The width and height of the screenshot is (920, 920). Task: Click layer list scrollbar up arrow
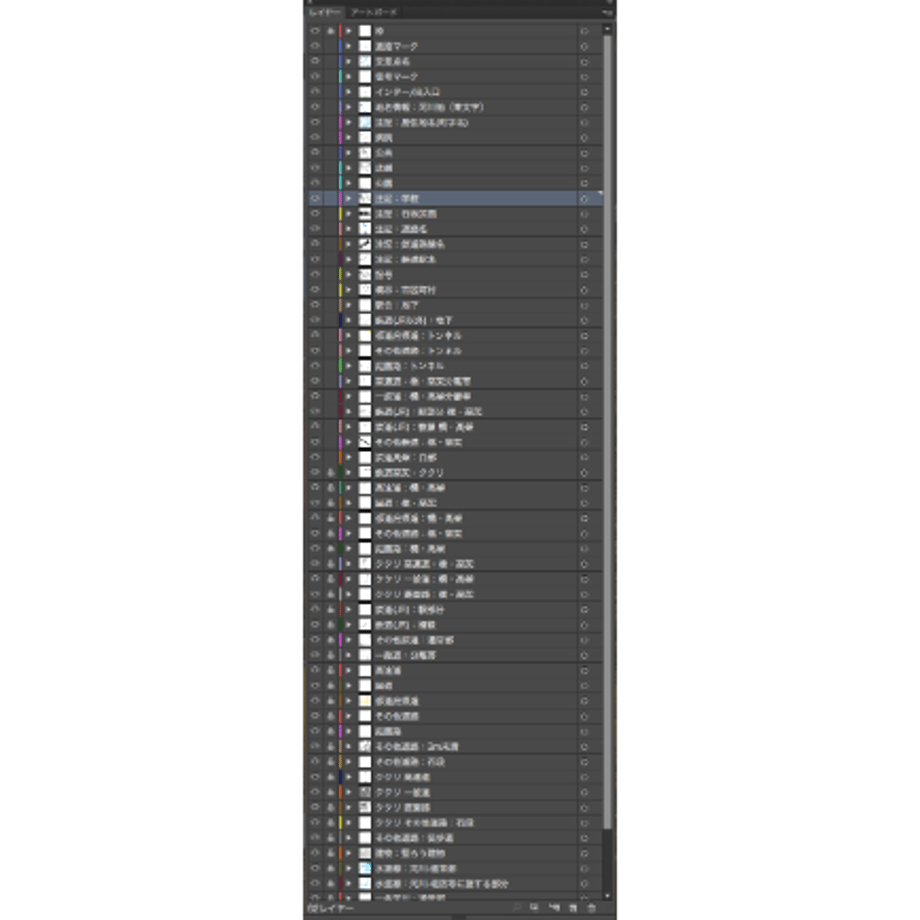[x=607, y=28]
